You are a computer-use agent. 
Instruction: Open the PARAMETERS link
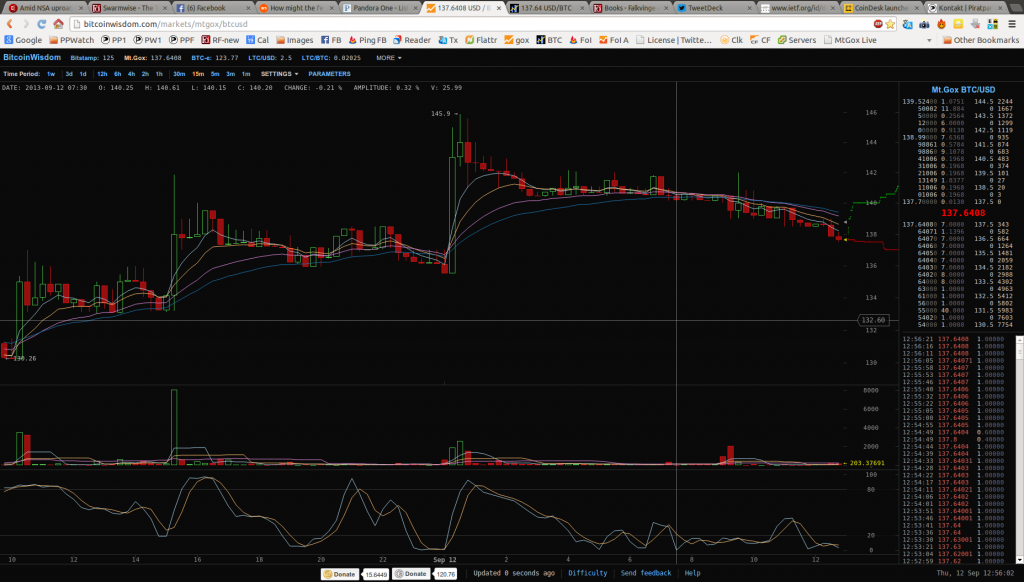click(329, 74)
